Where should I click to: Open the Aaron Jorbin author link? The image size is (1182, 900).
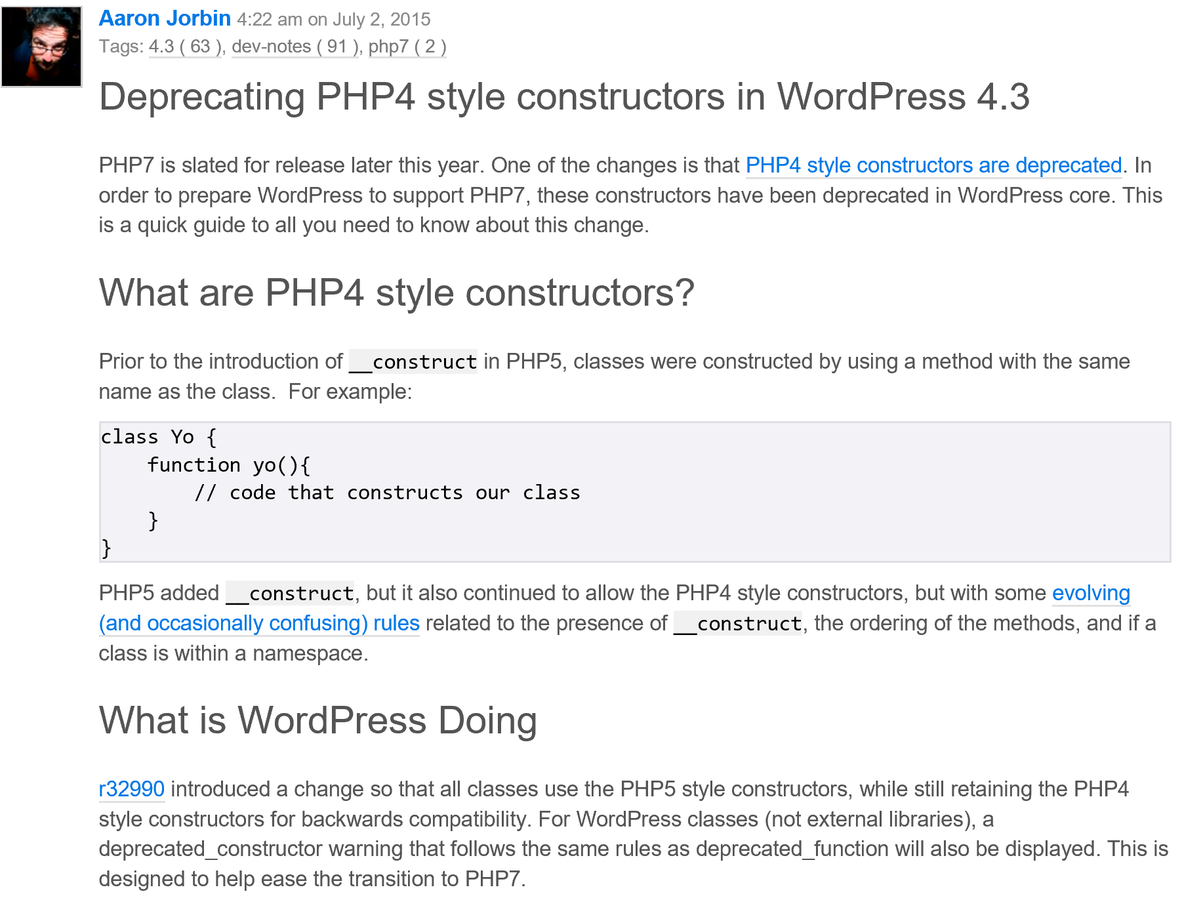tap(164, 18)
